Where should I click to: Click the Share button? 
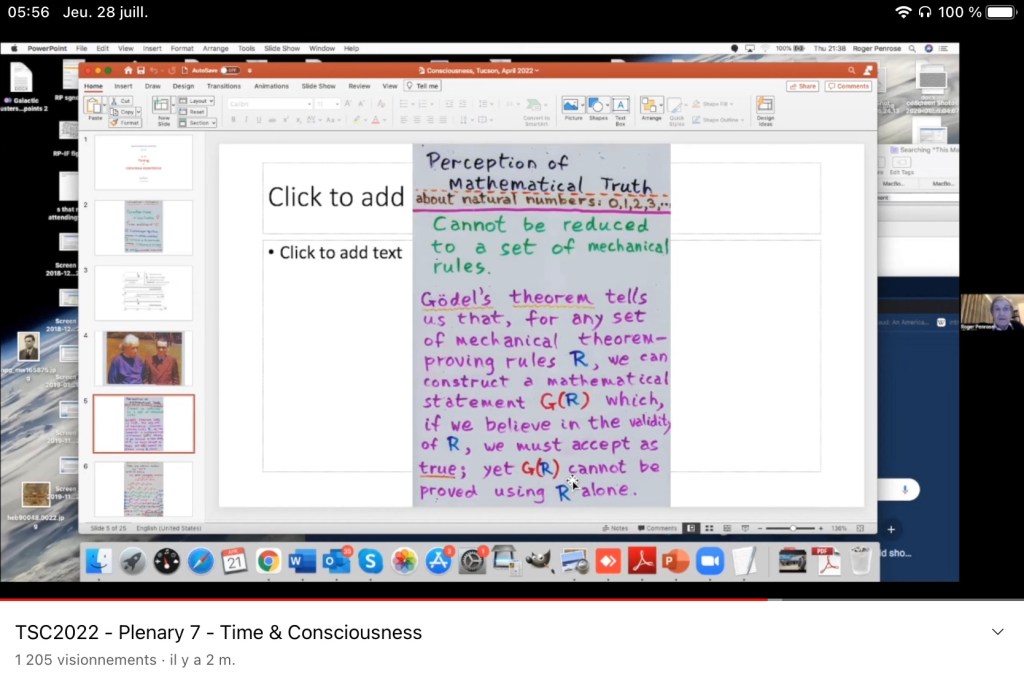pos(802,86)
